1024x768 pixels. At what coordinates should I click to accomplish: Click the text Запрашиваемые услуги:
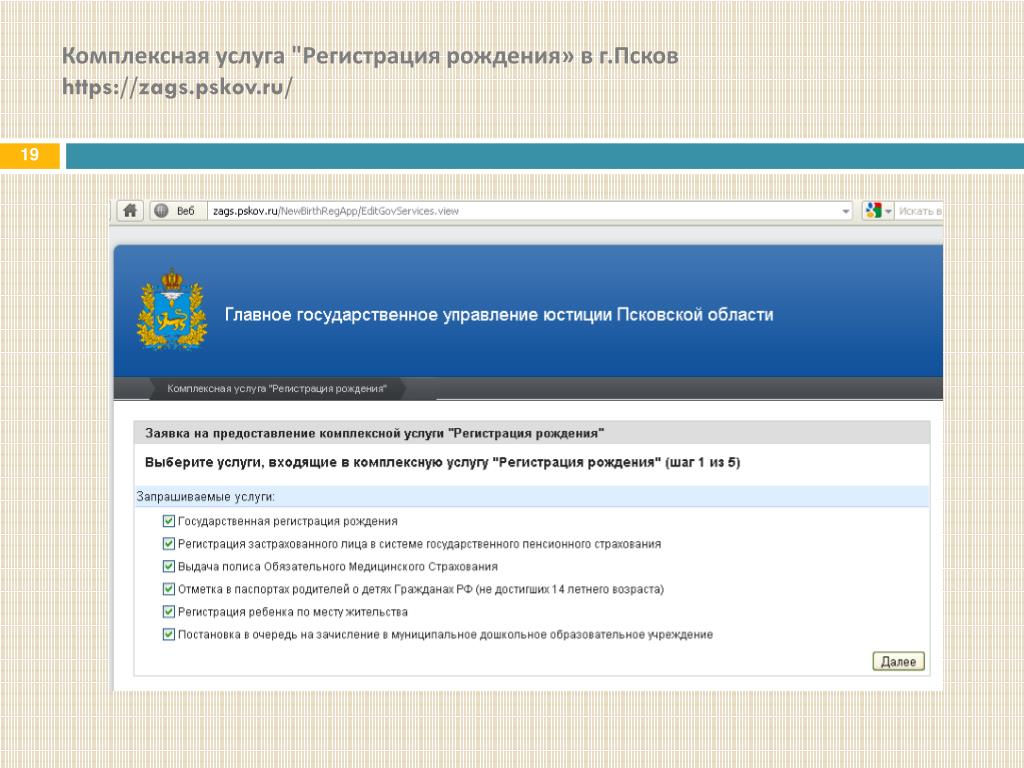(206, 497)
